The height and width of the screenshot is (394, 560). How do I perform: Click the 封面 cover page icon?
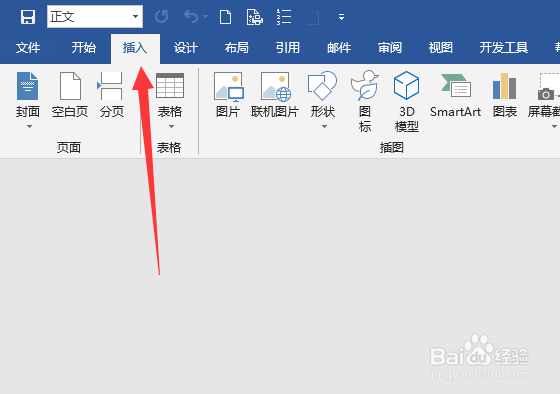tap(28, 86)
